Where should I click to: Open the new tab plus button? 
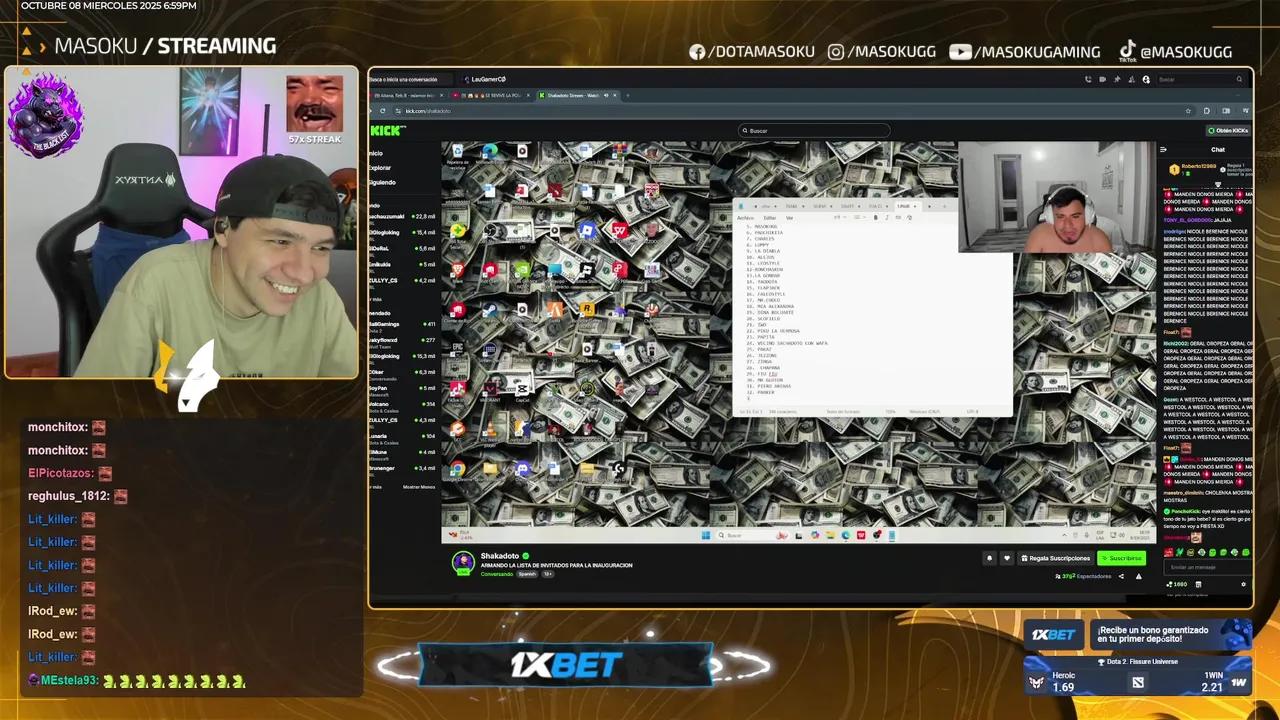[627, 95]
